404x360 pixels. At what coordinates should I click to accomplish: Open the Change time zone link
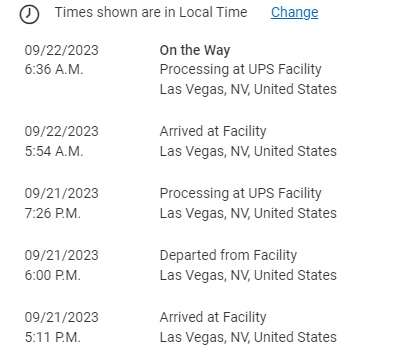[294, 12]
